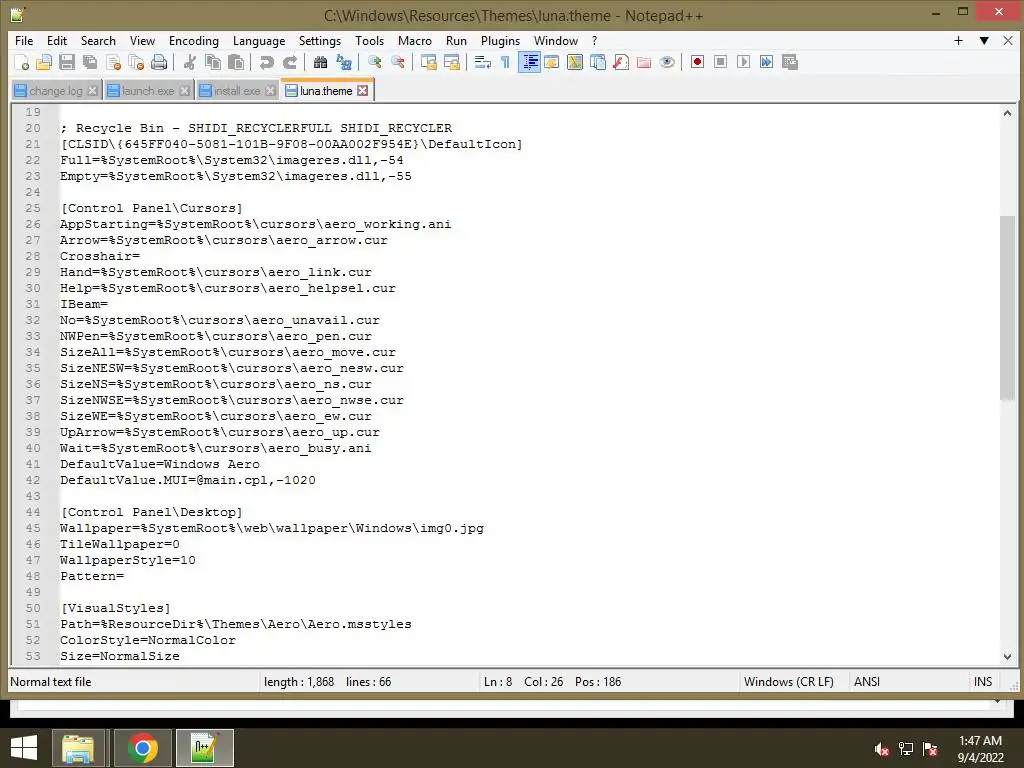Click the Undo arrow icon
The height and width of the screenshot is (768, 1024).
click(x=266, y=62)
